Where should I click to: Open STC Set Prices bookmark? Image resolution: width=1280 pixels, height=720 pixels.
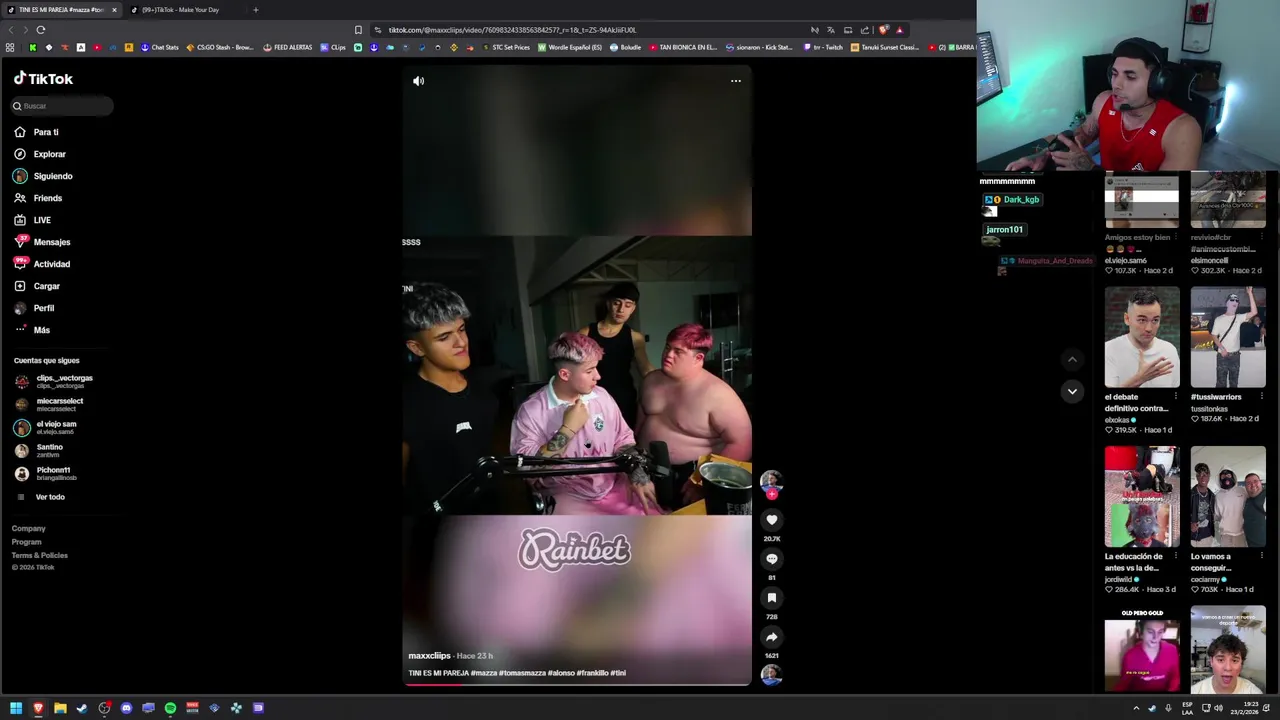[x=506, y=47]
